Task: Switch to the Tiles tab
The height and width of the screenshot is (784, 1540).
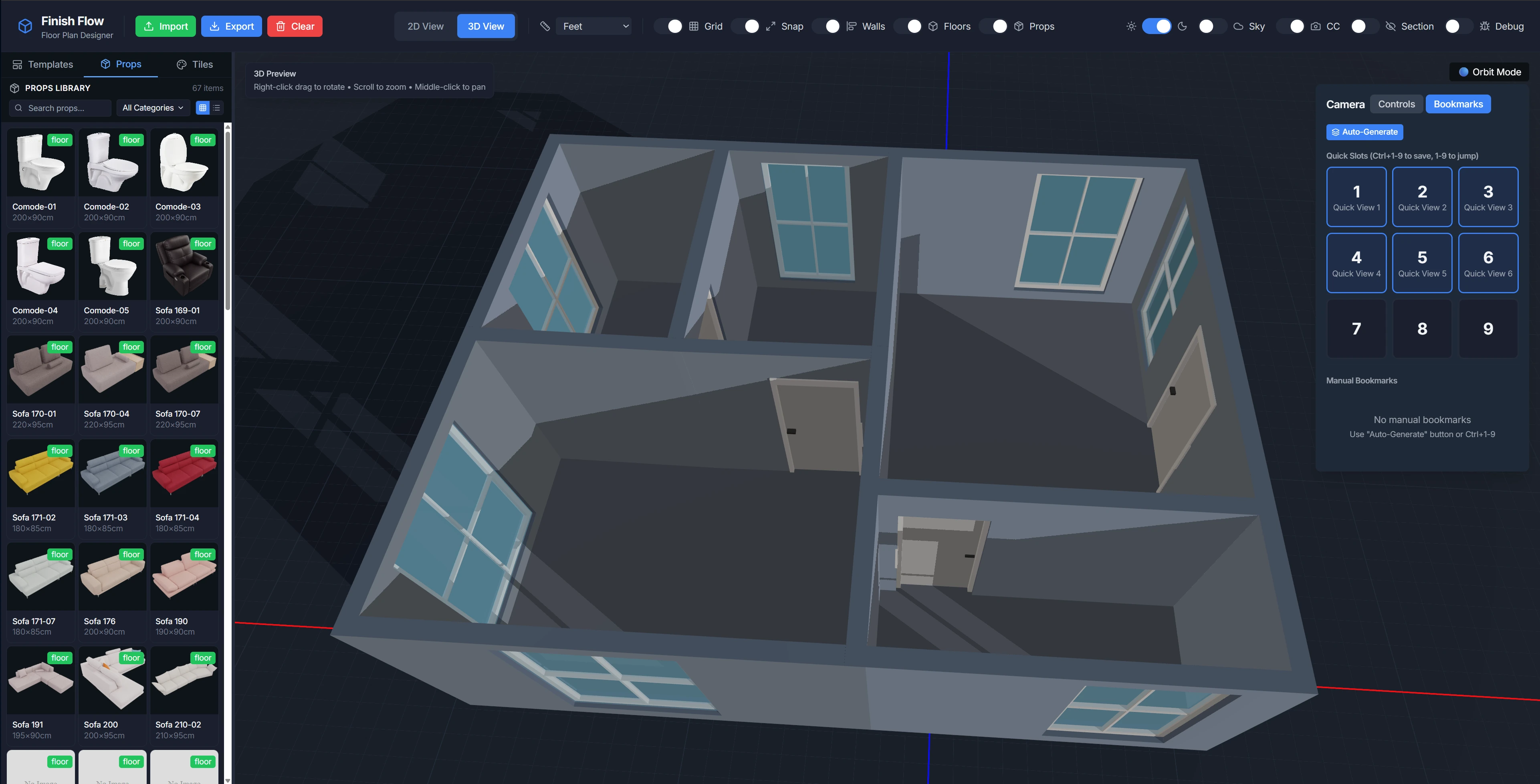Action: tap(195, 64)
